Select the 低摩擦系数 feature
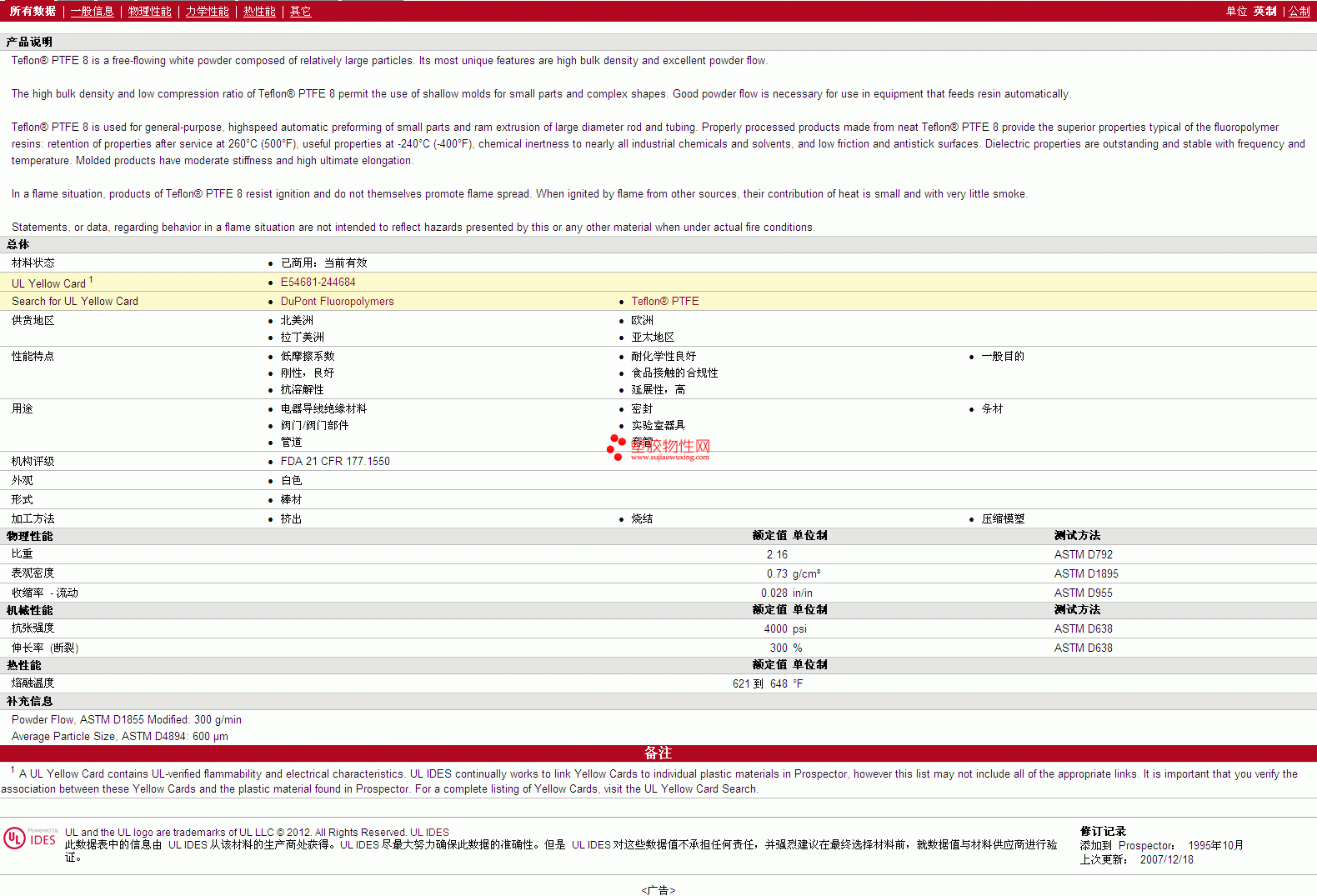1317x896 pixels. (x=308, y=357)
